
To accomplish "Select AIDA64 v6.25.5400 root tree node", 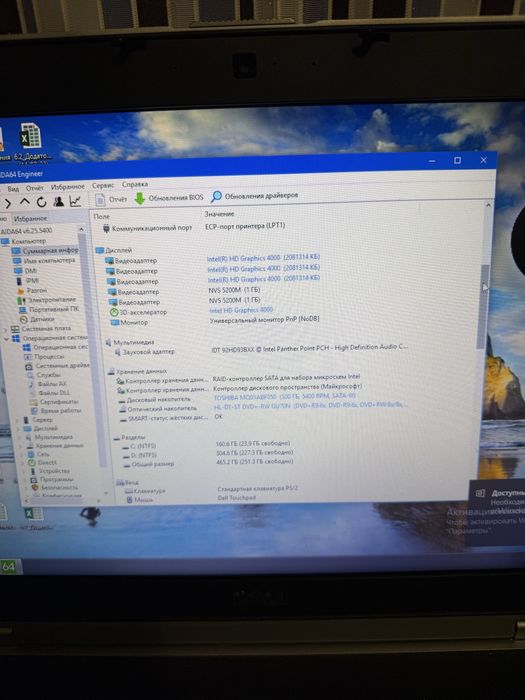I will coord(27,230).
